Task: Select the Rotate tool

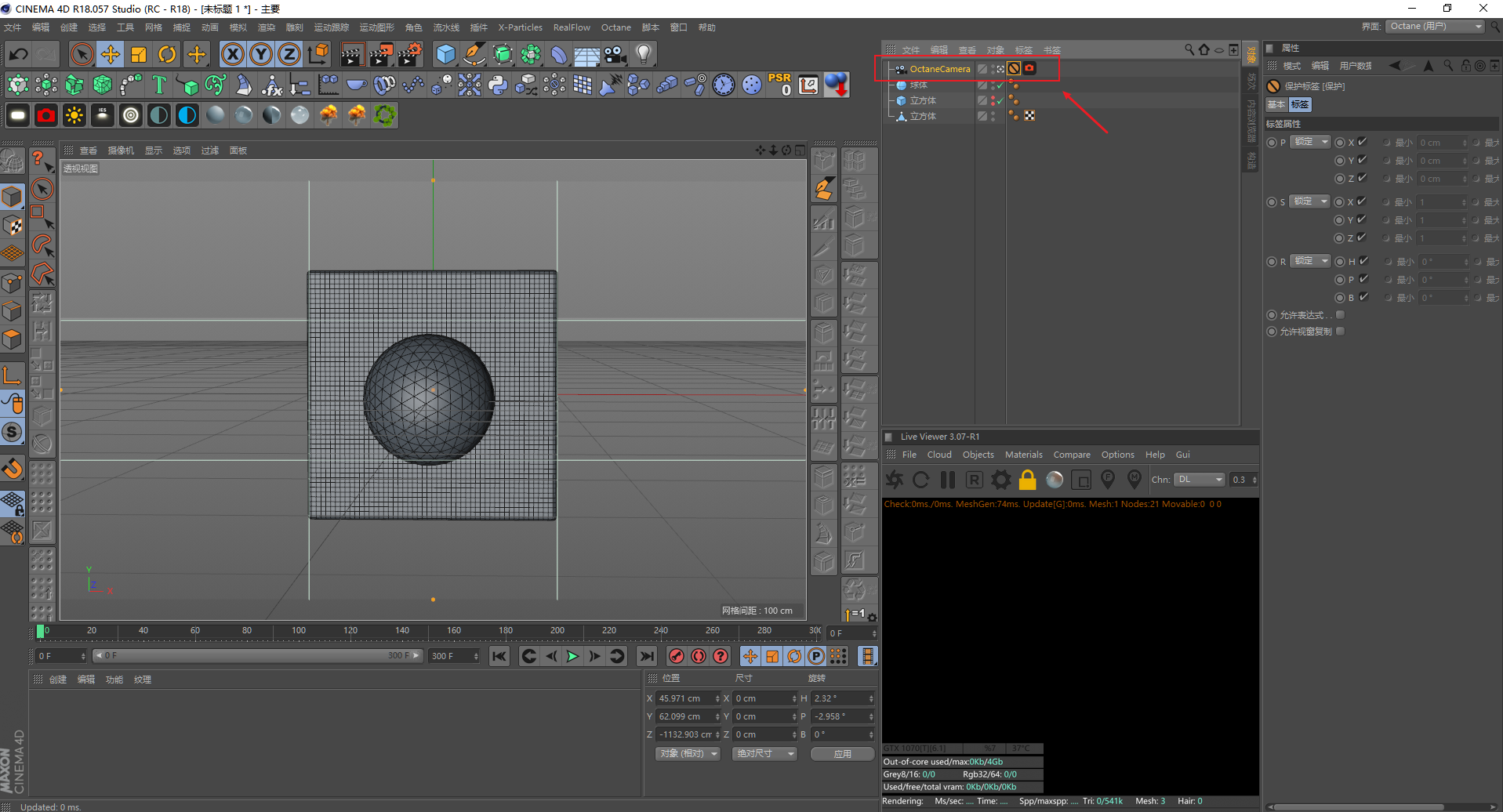Action: [167, 54]
